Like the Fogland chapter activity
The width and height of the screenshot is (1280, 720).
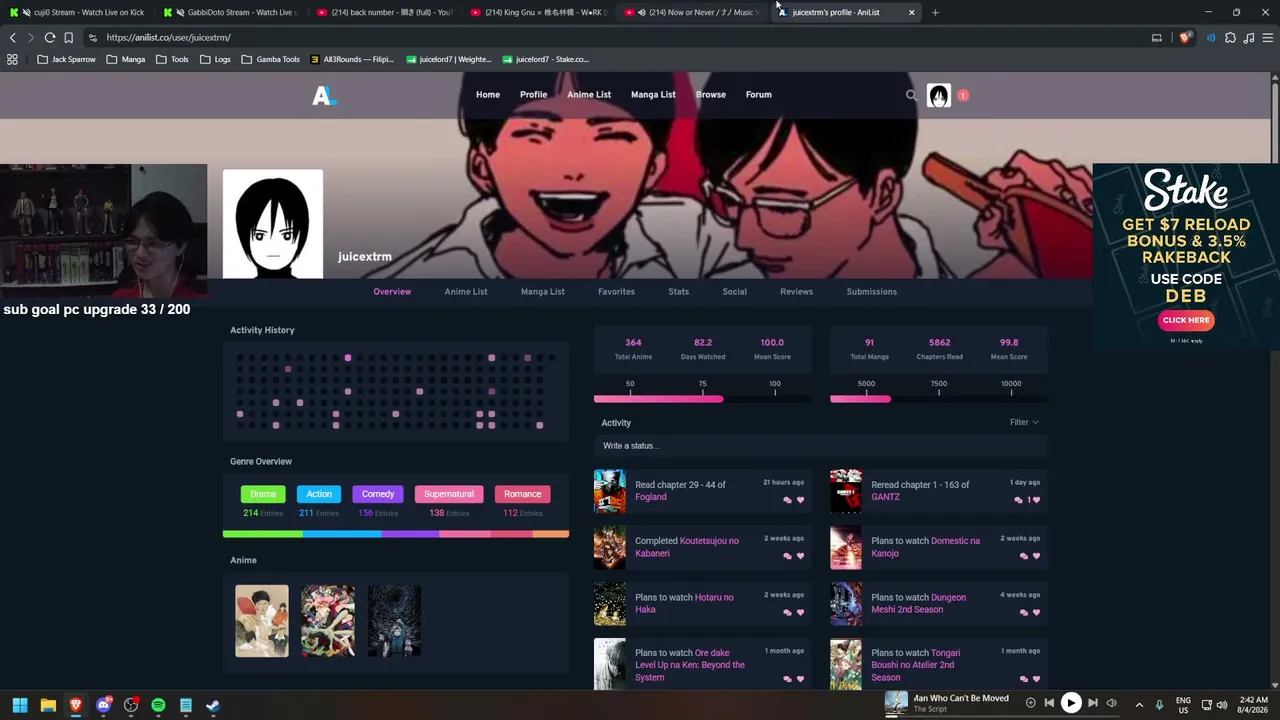(x=800, y=500)
